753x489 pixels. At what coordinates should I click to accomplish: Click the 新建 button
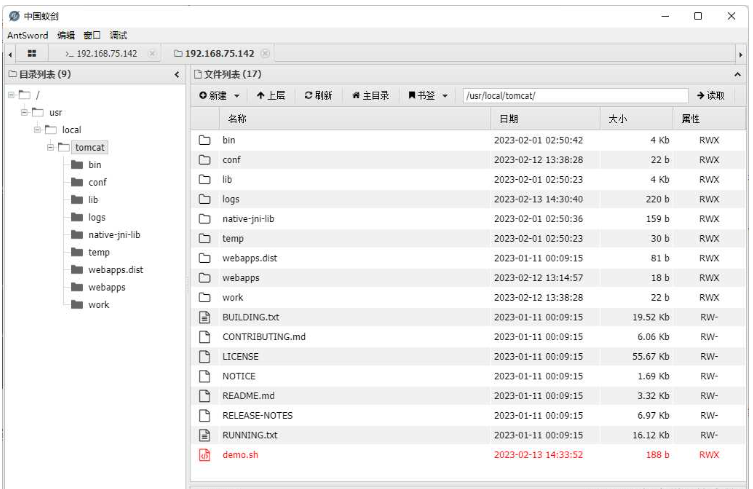pyautogui.click(x=213, y=96)
